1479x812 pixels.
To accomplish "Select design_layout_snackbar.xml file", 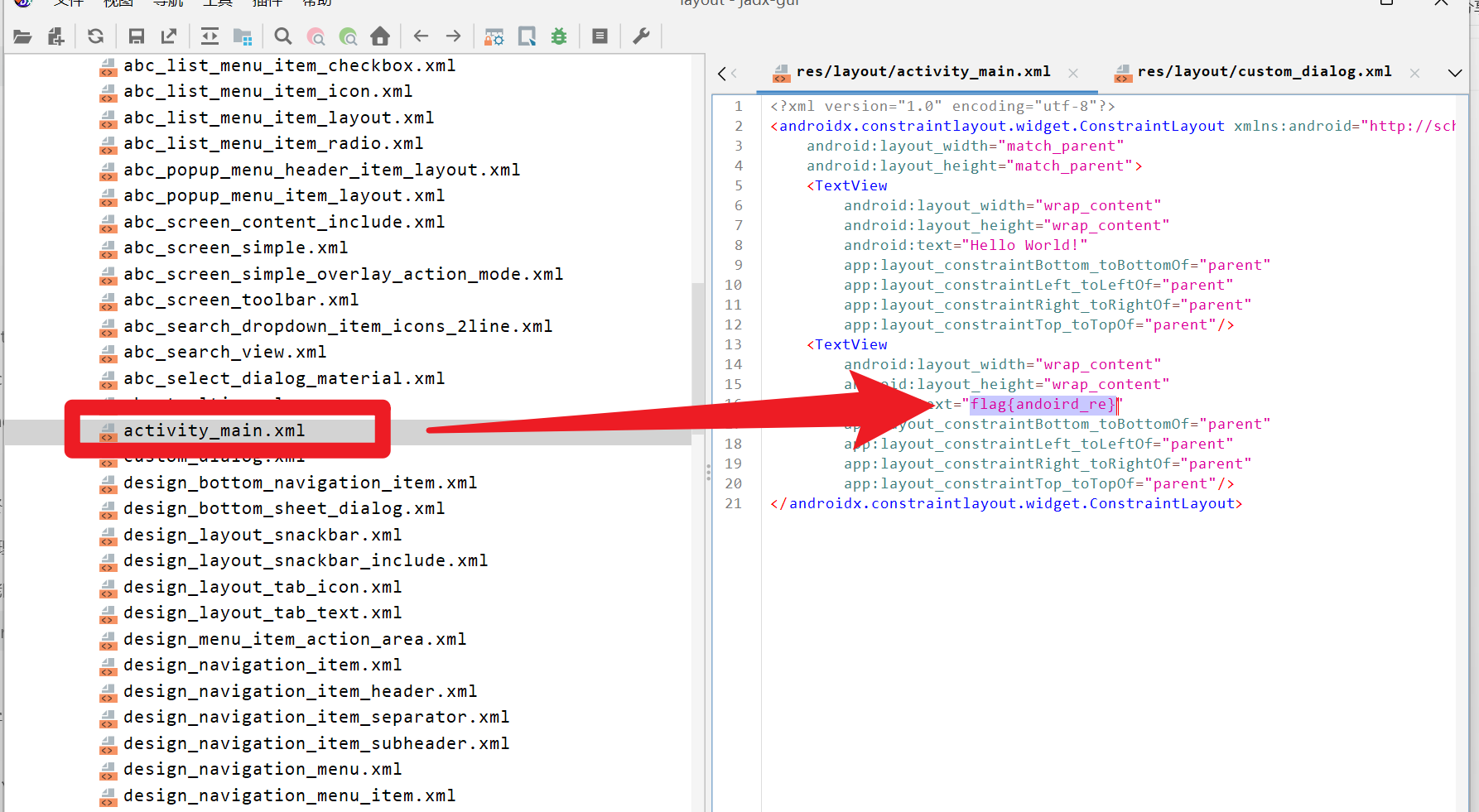I will point(263,535).
